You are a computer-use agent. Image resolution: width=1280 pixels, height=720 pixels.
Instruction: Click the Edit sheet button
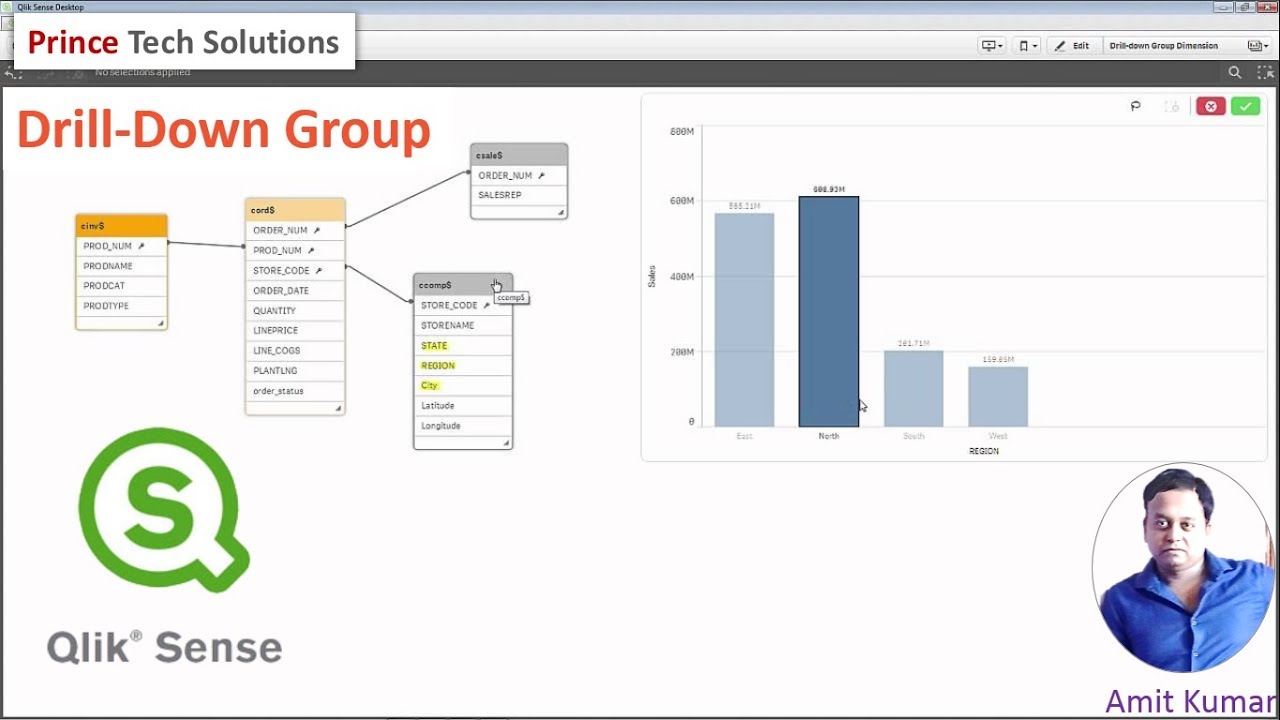click(1072, 46)
